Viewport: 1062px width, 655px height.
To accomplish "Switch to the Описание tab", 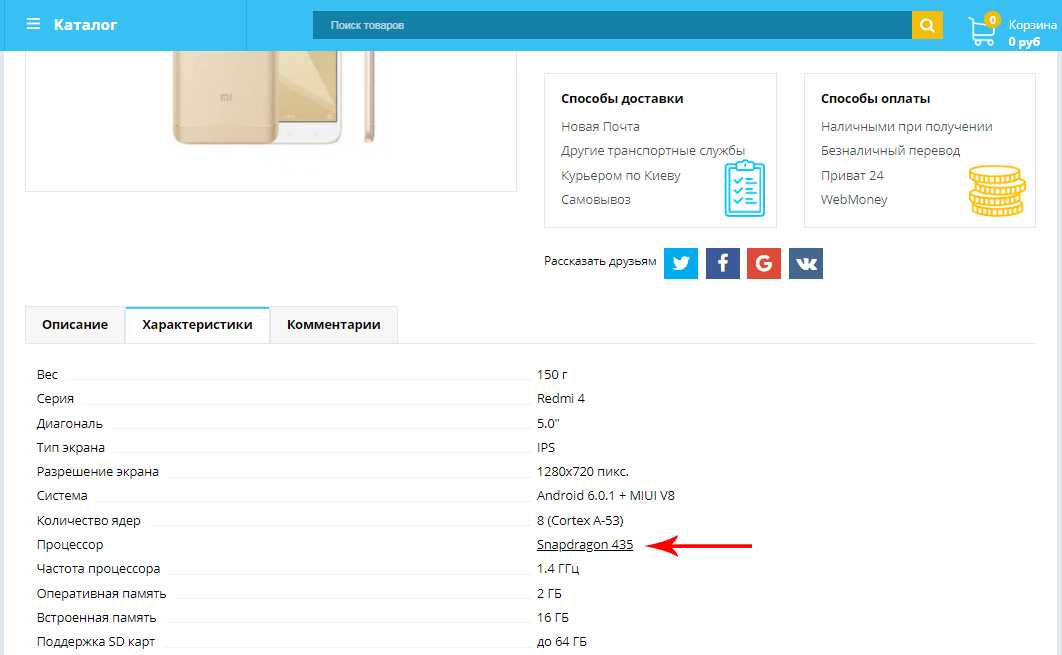I will point(75,325).
